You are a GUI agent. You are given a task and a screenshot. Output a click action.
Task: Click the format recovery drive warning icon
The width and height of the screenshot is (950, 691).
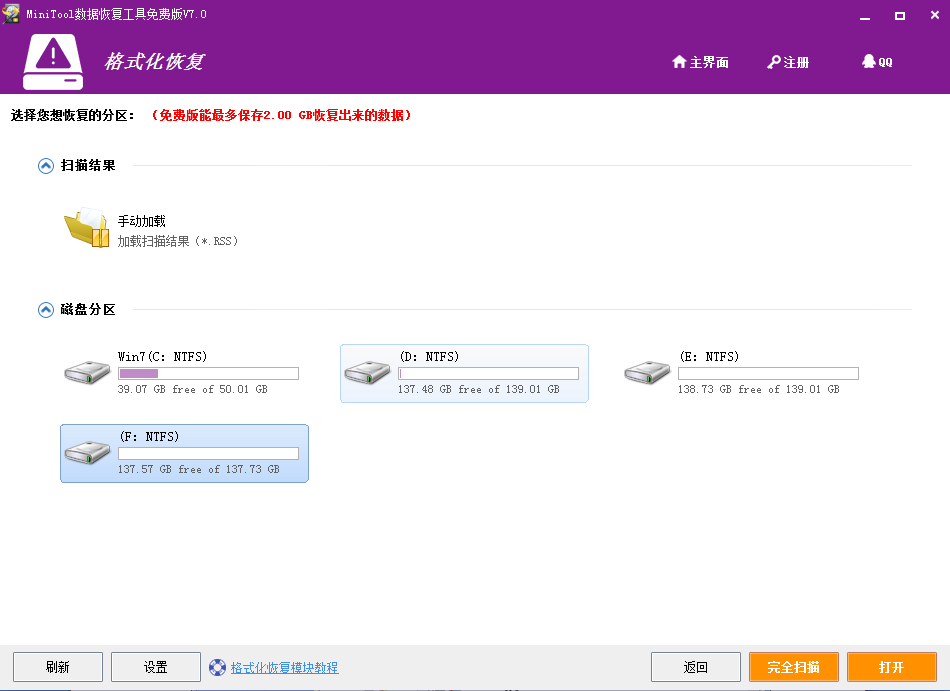tap(53, 62)
